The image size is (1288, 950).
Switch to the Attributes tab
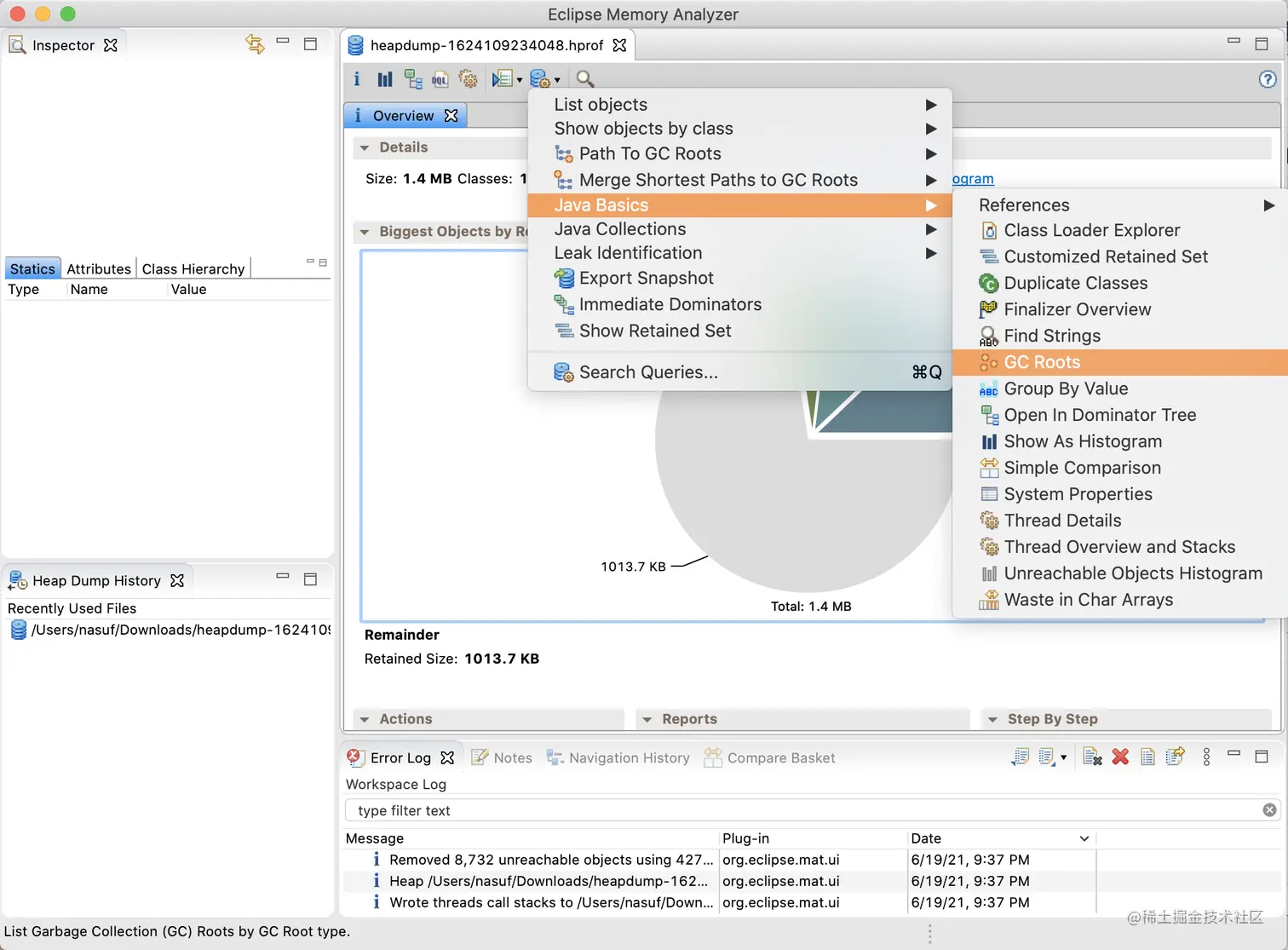click(x=99, y=268)
